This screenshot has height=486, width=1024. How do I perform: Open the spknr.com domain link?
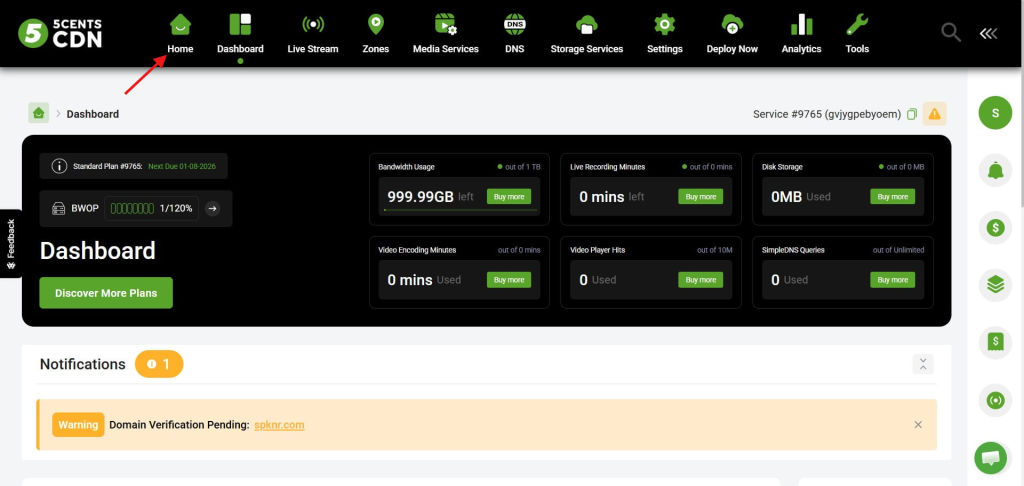pos(279,425)
